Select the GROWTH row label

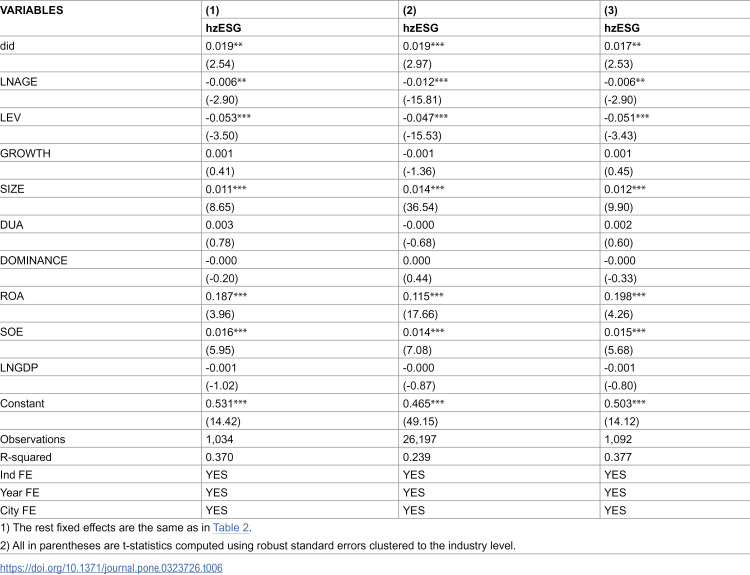(25, 153)
